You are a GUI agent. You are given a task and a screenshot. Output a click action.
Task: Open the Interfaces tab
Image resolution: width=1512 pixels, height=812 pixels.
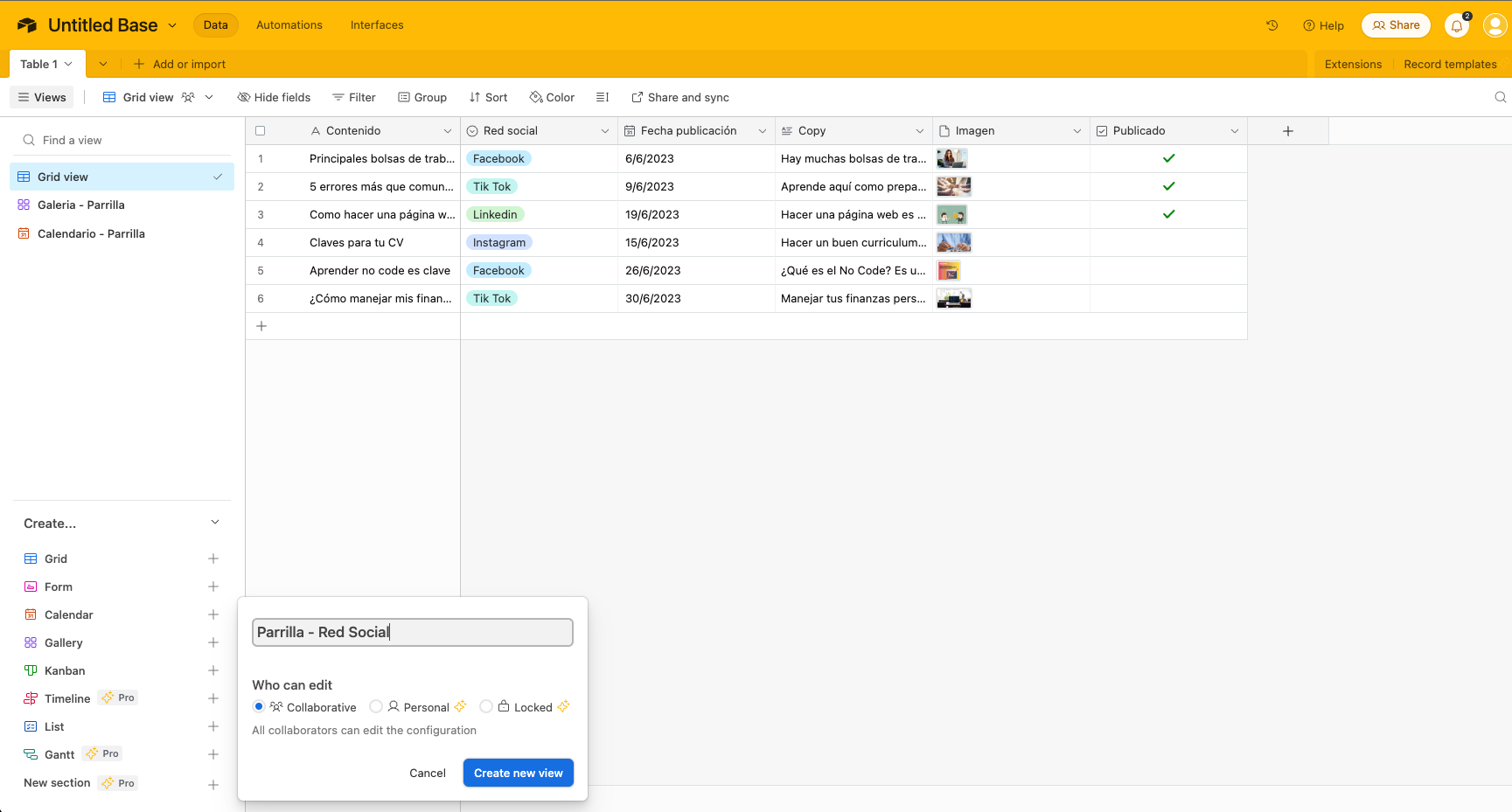[377, 25]
